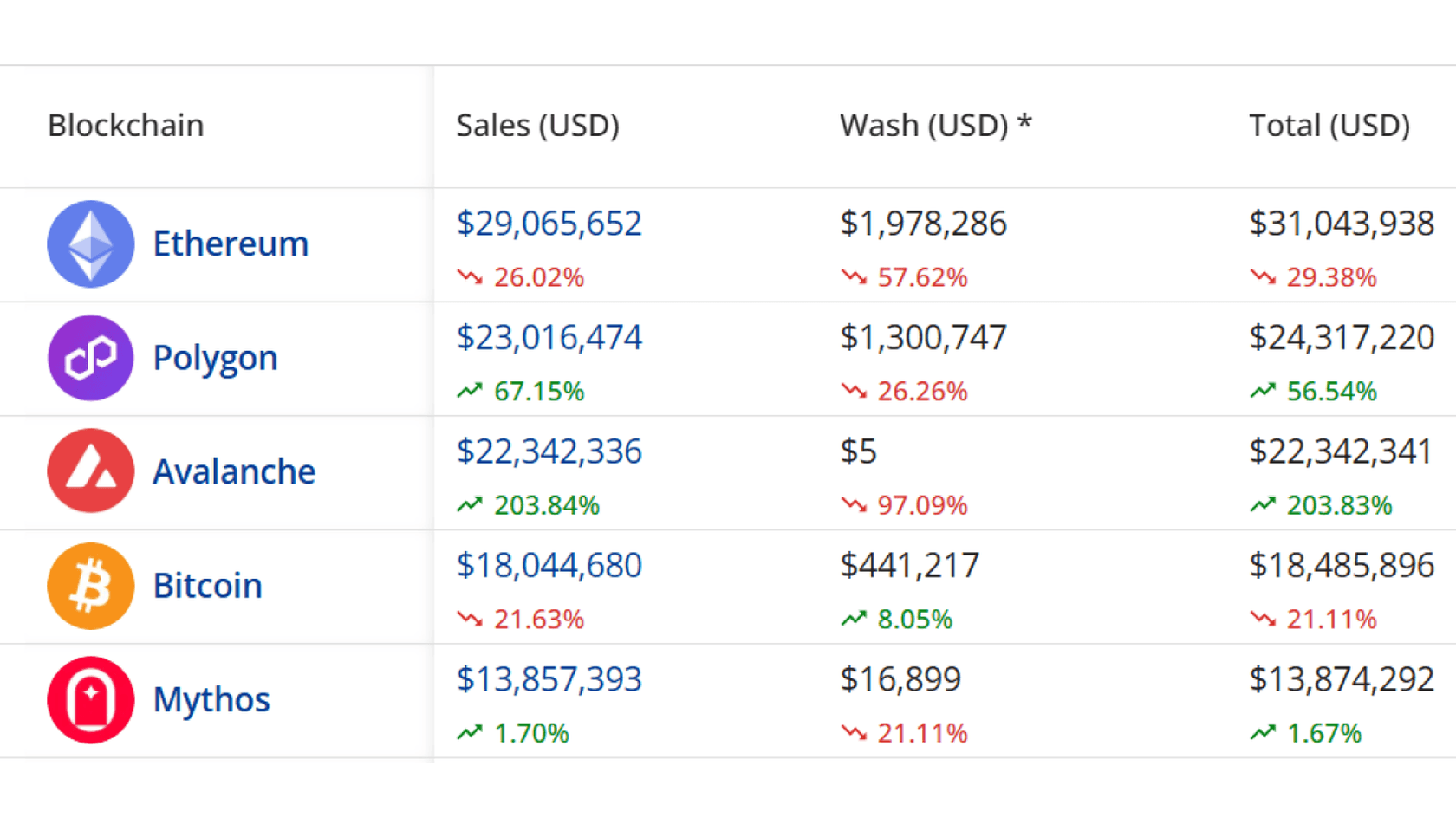Click the up-trend arrow beside 56.54%

(x=1263, y=391)
